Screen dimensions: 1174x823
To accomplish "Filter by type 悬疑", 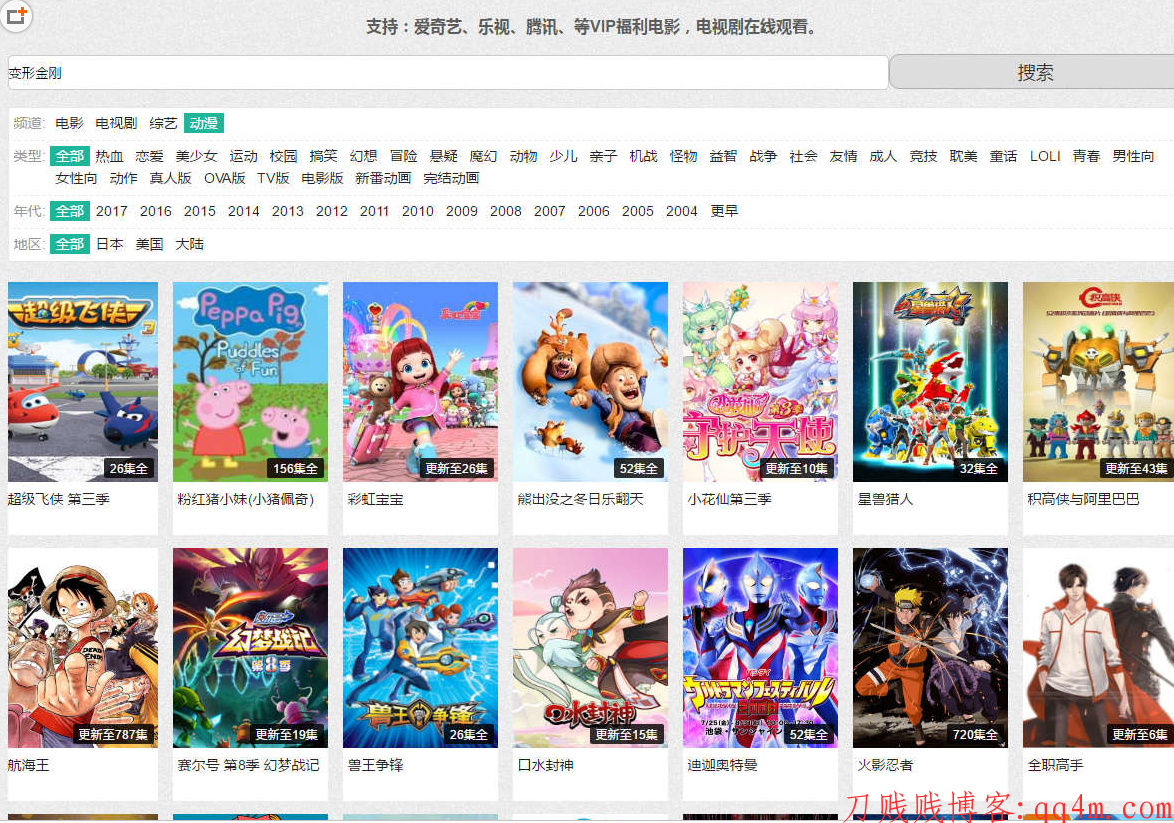I will point(443,156).
